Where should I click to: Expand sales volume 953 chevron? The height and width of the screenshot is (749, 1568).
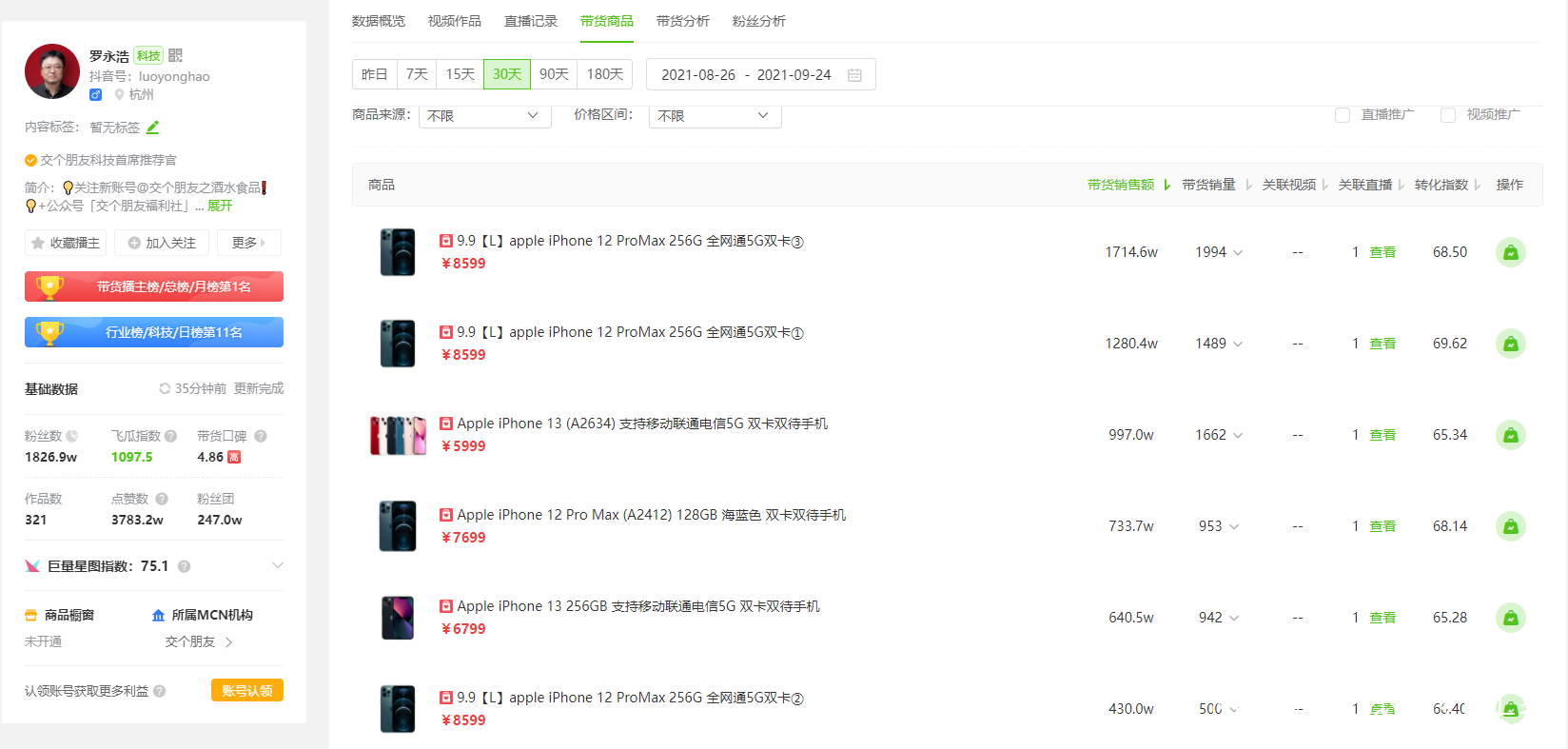point(1234,526)
